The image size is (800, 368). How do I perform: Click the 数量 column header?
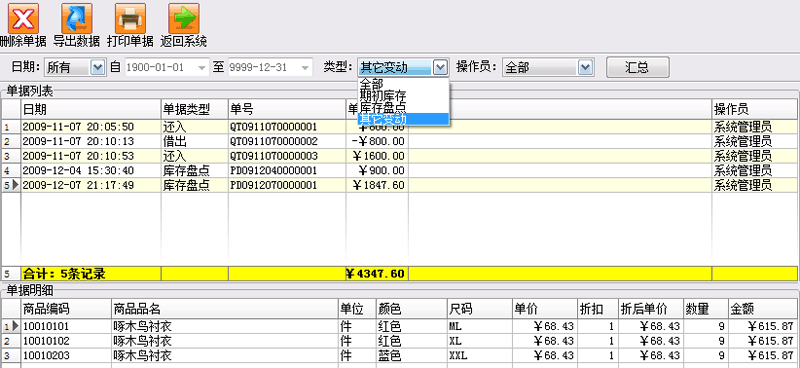pyautogui.click(x=706, y=309)
